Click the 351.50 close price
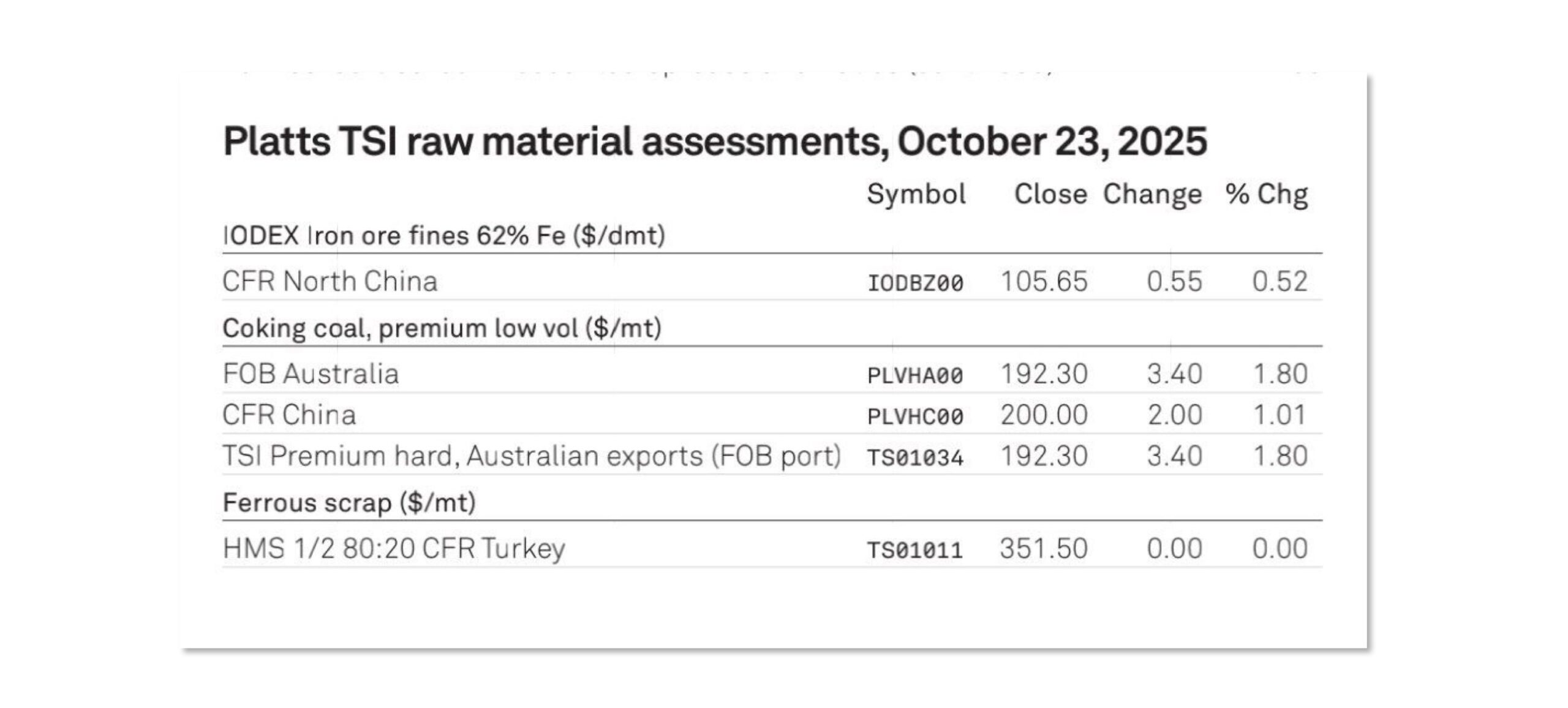The width and height of the screenshot is (1568, 708). point(1044,548)
